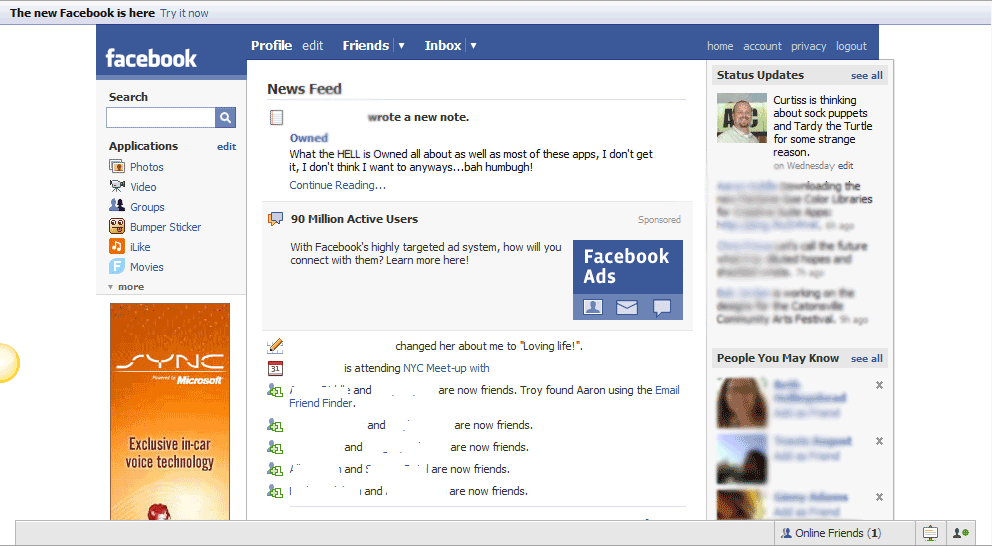The width and height of the screenshot is (992, 546).
Task: Click 90 Million Active Users headline
Action: pyautogui.click(x=354, y=219)
